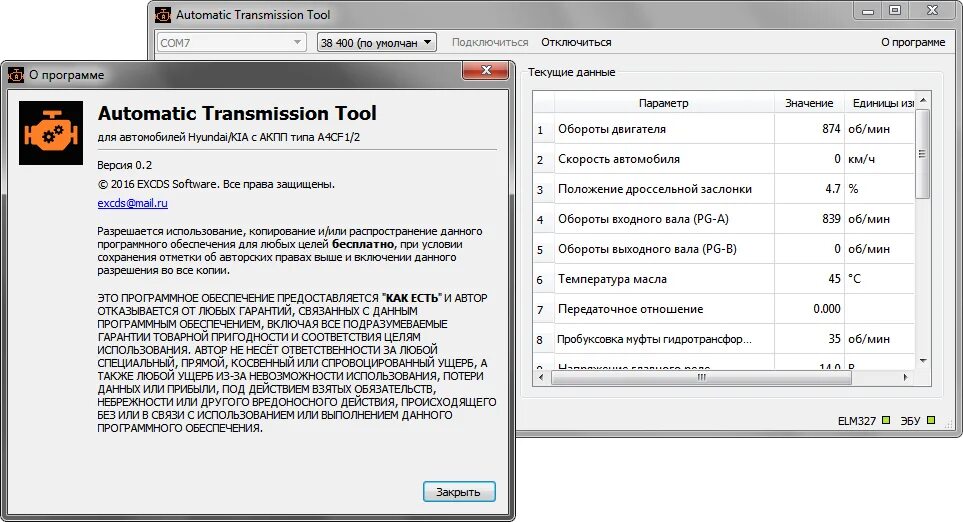Image resolution: width=963 pixels, height=522 pixels.
Task: Select Положение дроссельной заслонки row
Action: click(x=725, y=189)
